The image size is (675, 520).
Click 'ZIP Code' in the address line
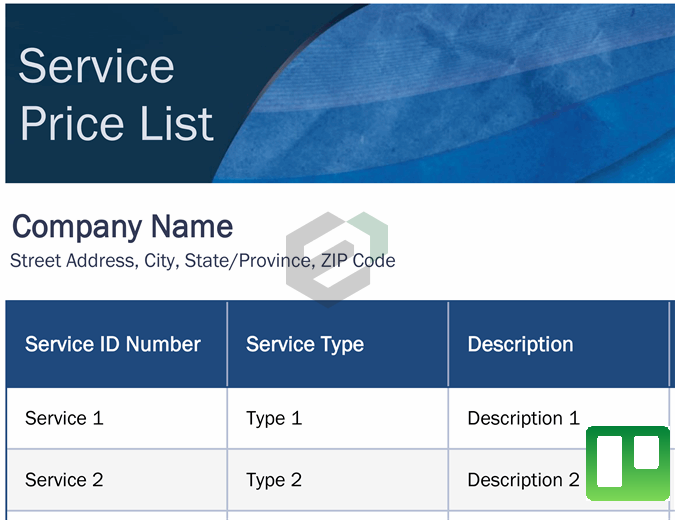(357, 261)
